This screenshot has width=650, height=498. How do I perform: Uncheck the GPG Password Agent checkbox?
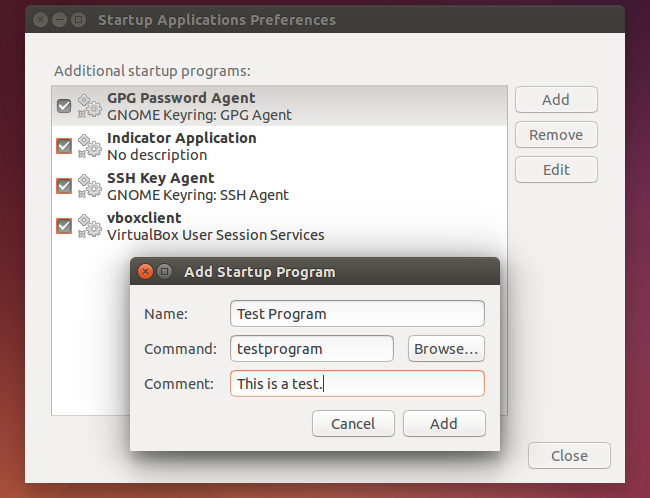64,106
